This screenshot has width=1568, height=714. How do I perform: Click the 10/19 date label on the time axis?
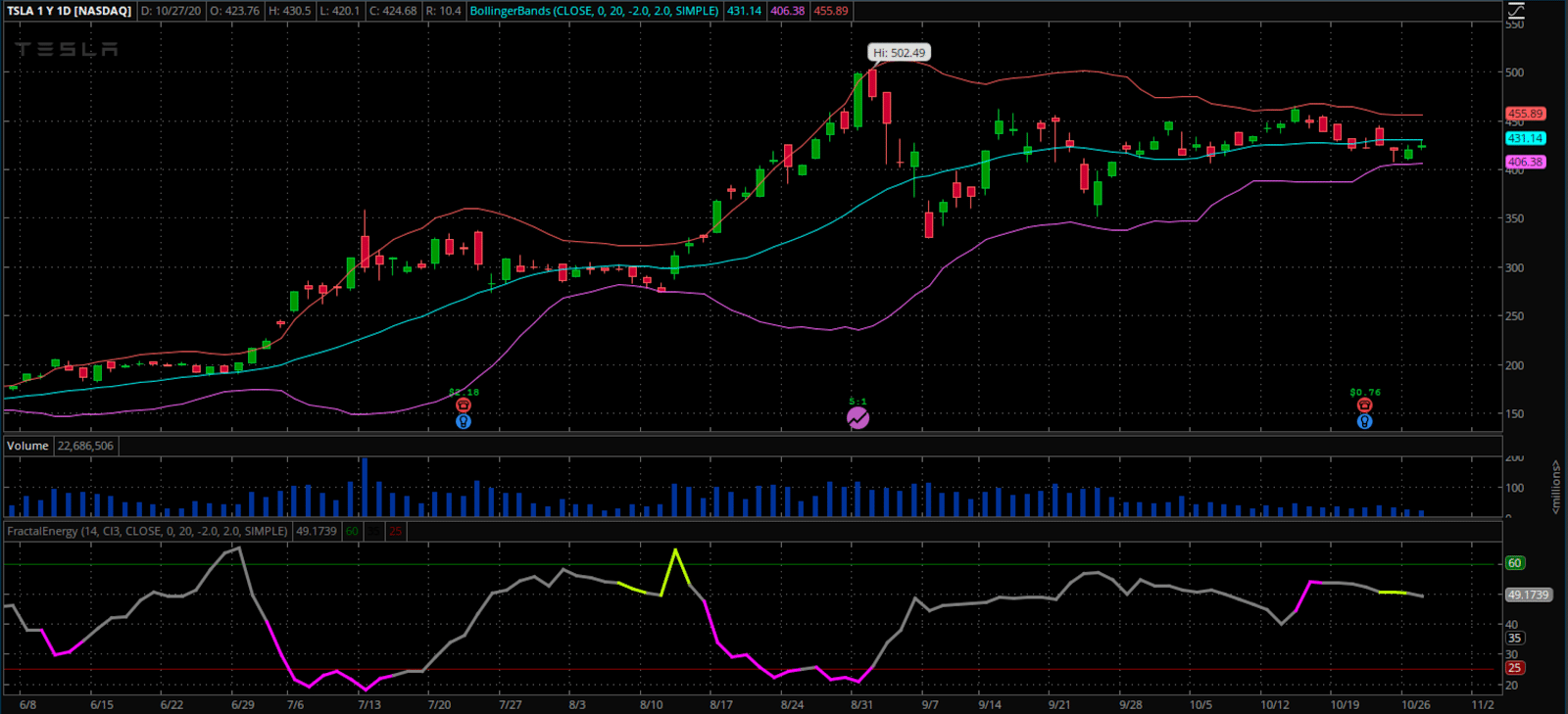[1345, 704]
